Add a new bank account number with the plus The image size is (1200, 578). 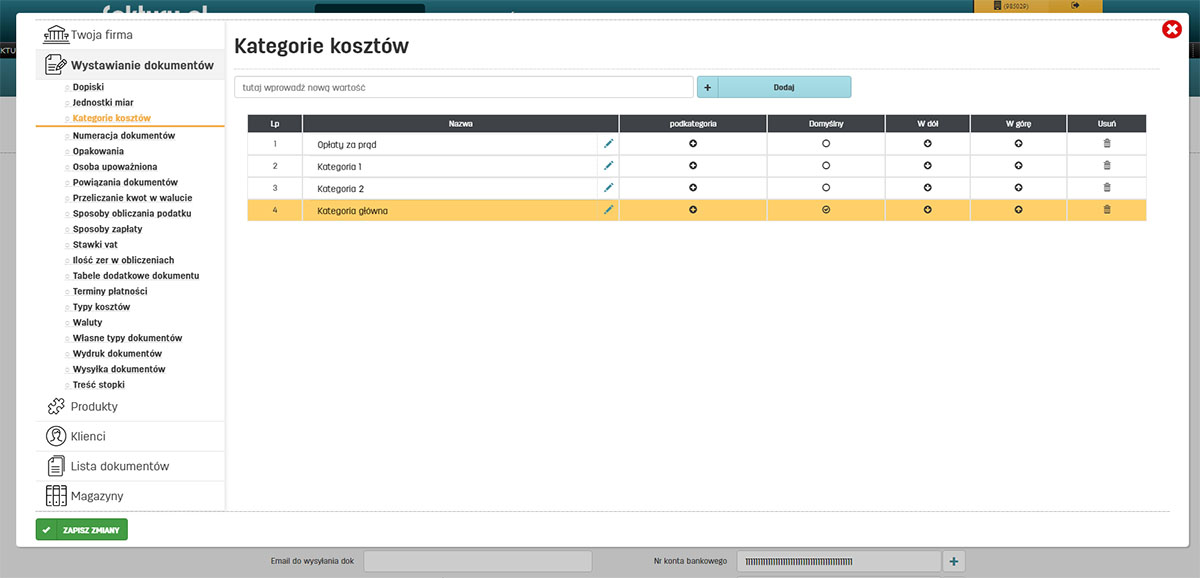click(953, 561)
